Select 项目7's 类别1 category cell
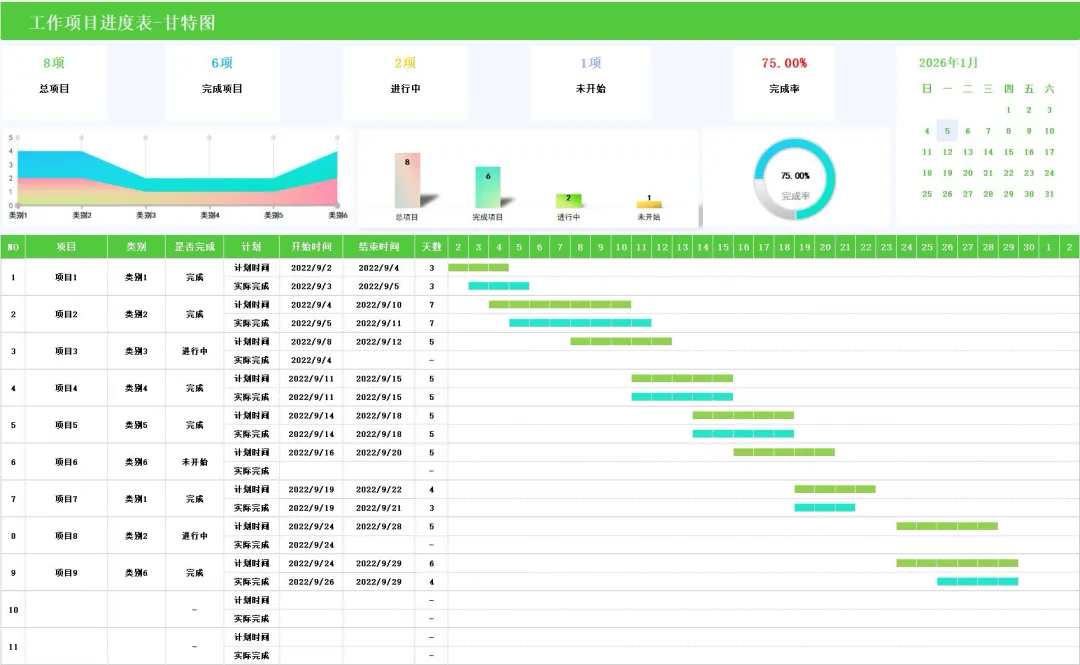The image size is (1080, 665). point(136,499)
